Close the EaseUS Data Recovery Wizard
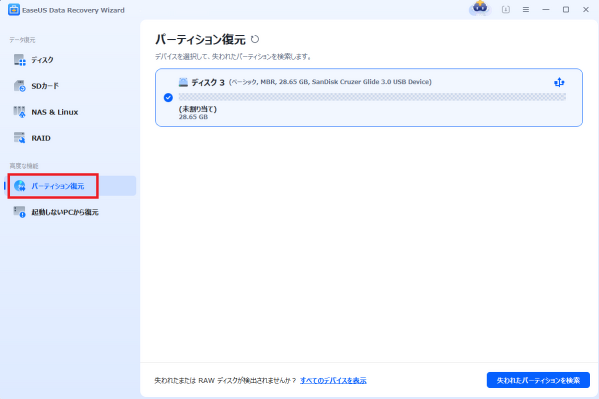 click(x=586, y=10)
